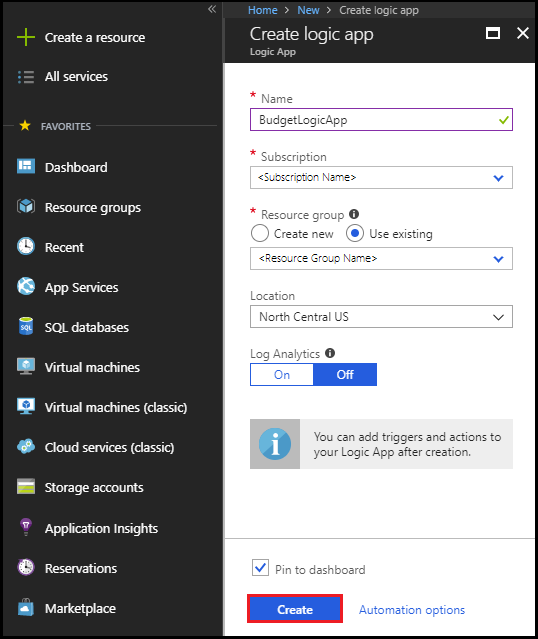The width and height of the screenshot is (538, 639).
Task: Open the Location dropdown showing North Central US
Action: (x=381, y=317)
